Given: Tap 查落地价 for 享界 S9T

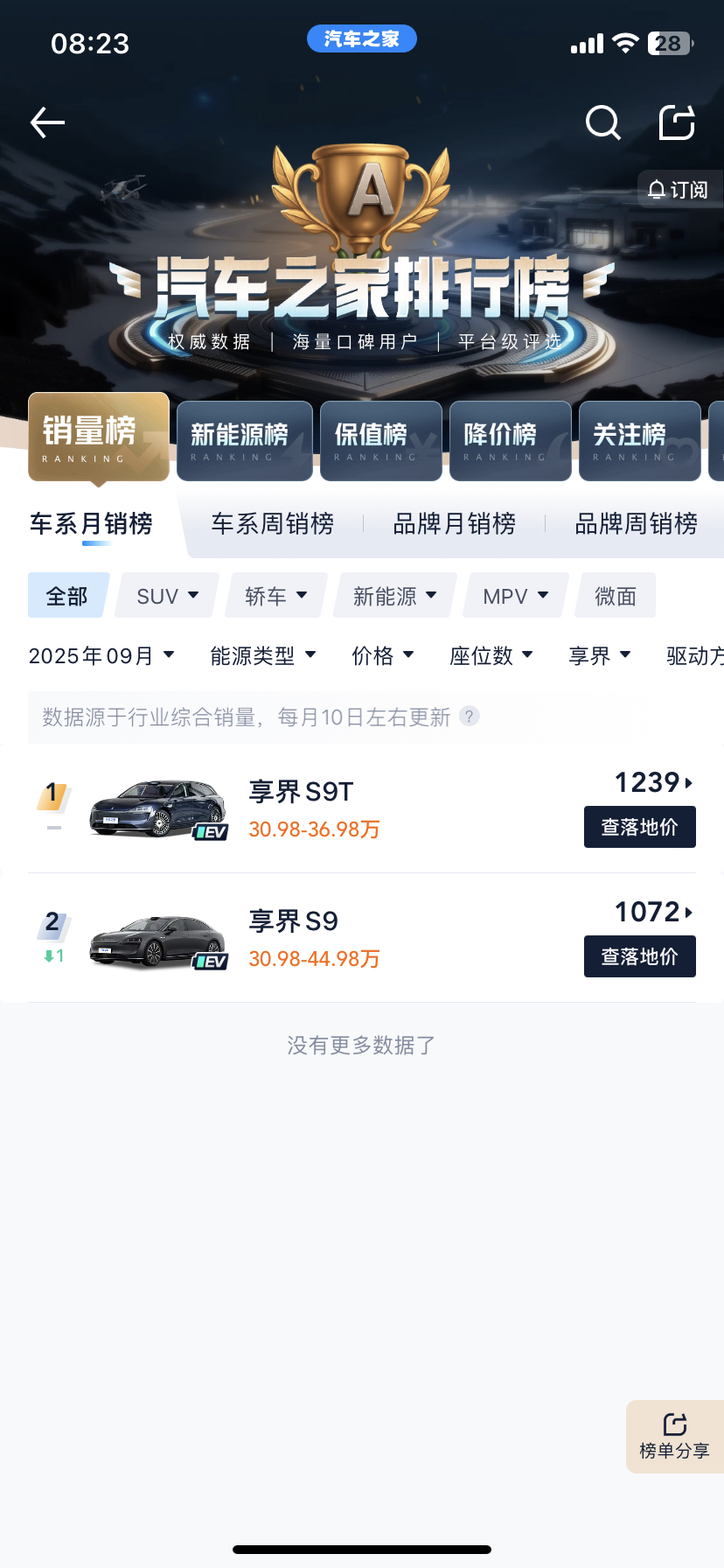Looking at the screenshot, I should (639, 827).
